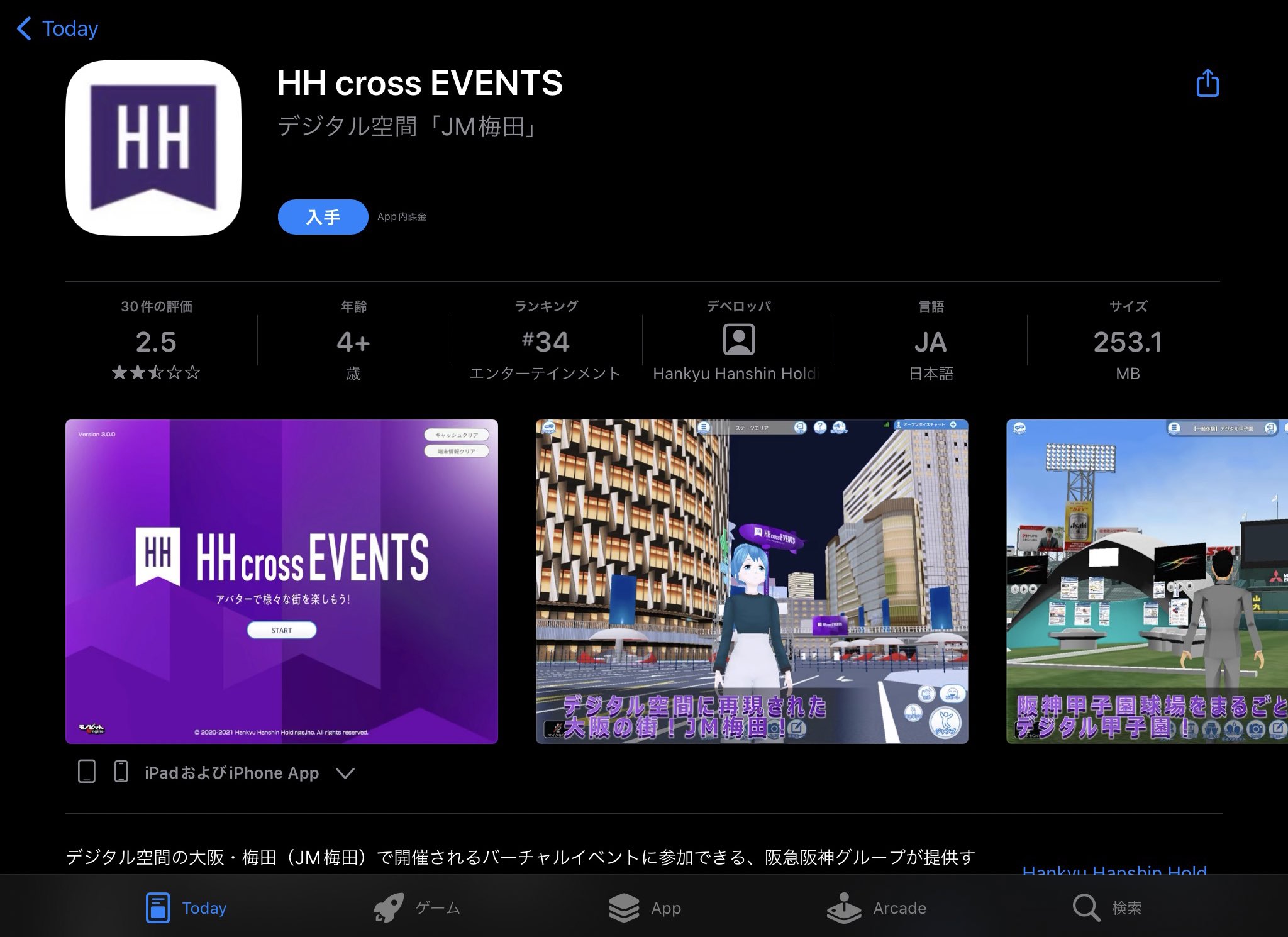
Task: Tap the 30件の評価 label
Action: pyautogui.click(x=157, y=306)
